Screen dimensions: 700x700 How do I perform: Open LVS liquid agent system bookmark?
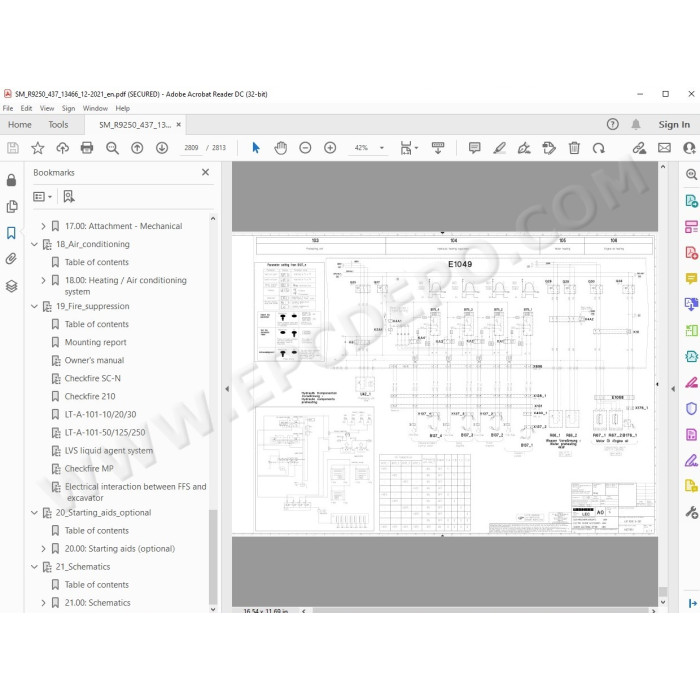point(109,450)
